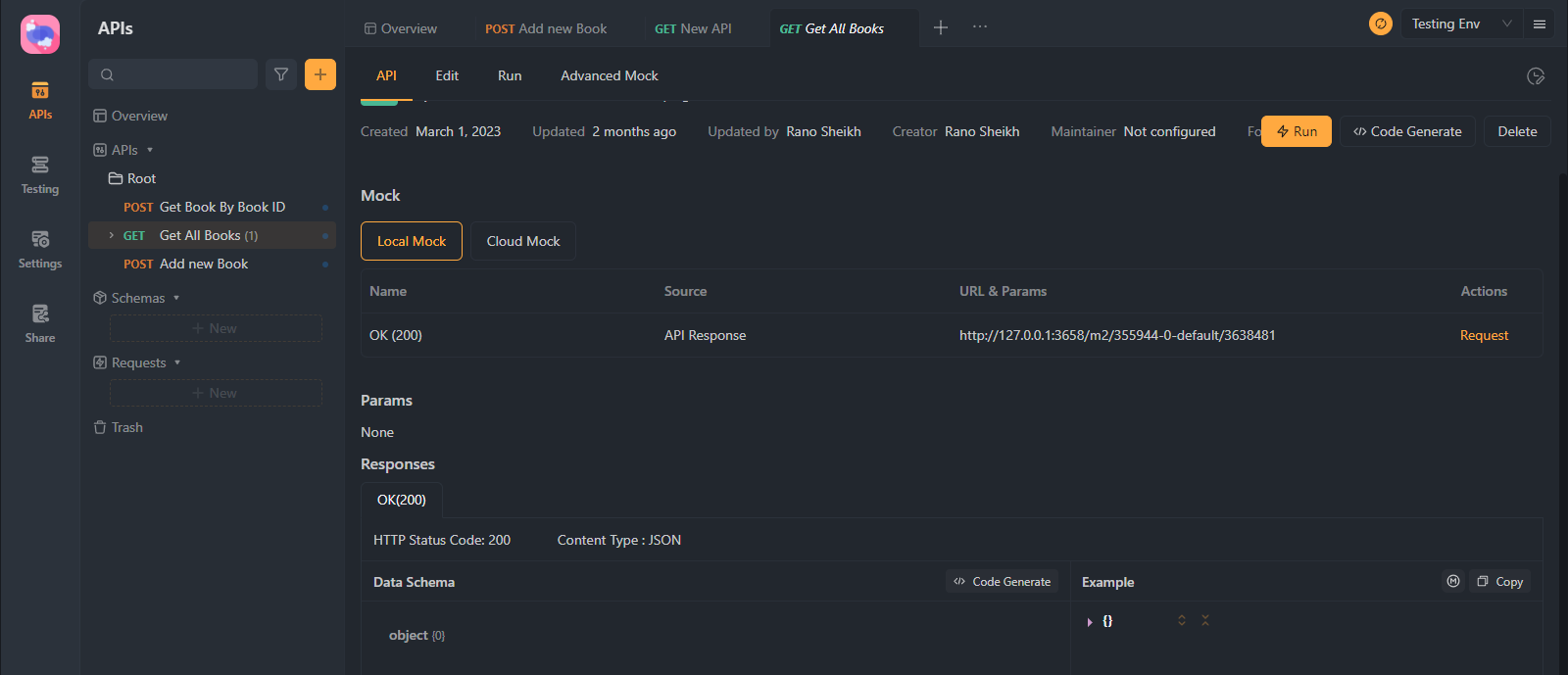Select the Root folder in the tree
The height and width of the screenshot is (675, 1568).
132,178
